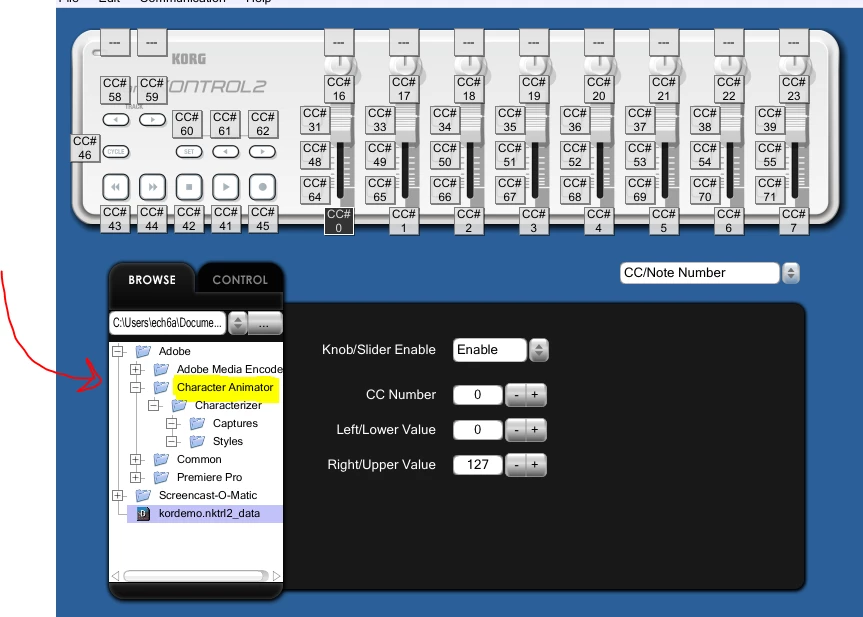
Task: Select the CC# 7 slider label
Action: [794, 221]
